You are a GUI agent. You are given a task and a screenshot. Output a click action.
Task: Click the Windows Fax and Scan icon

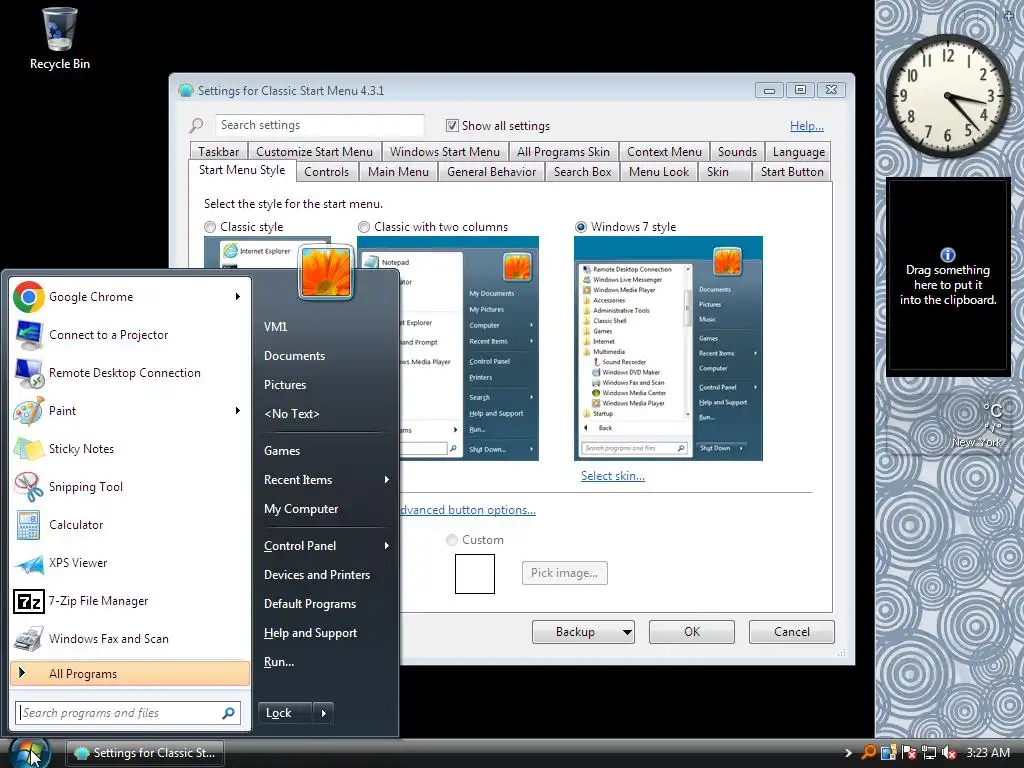click(29, 639)
